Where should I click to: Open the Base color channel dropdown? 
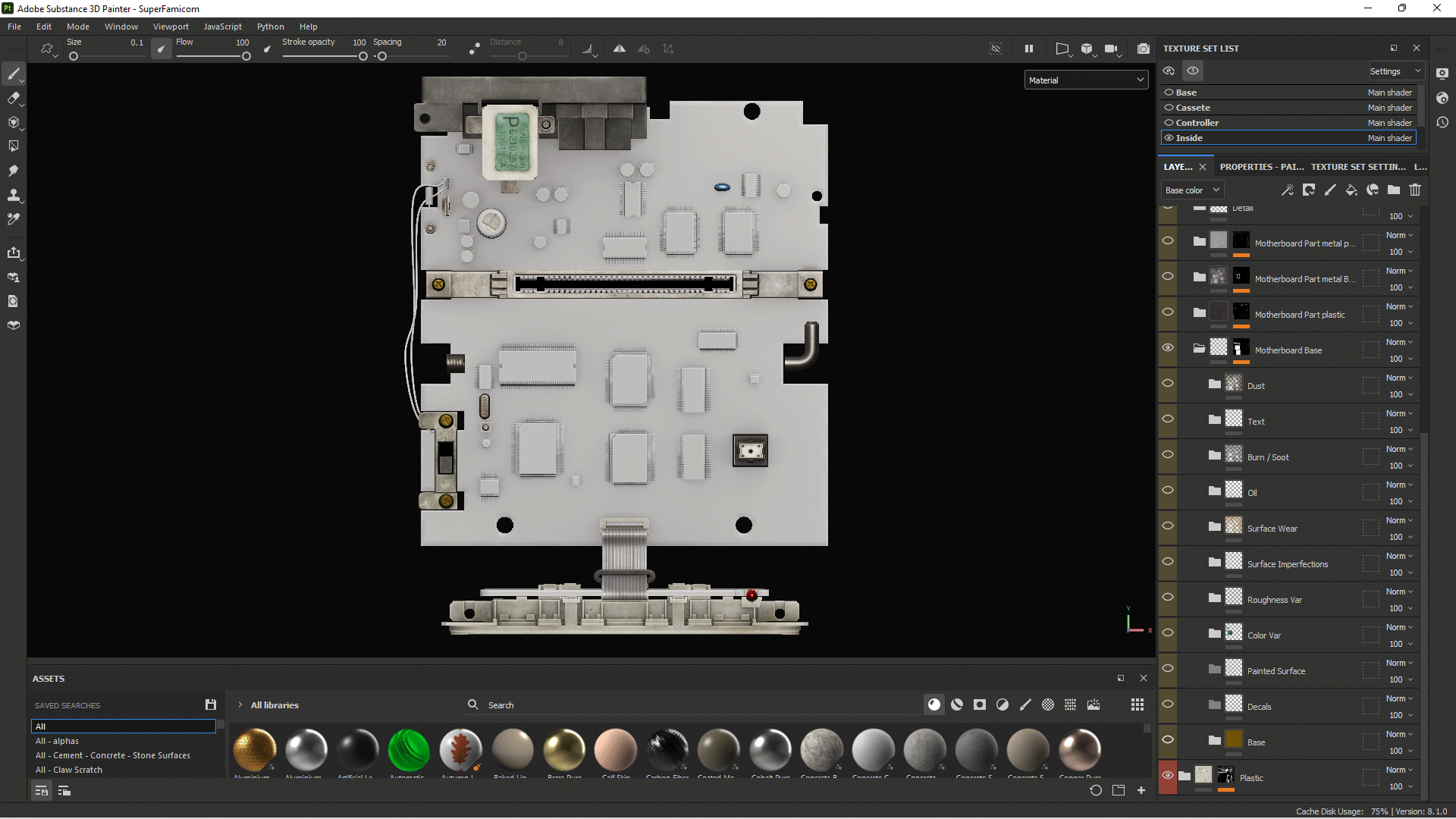click(1191, 190)
